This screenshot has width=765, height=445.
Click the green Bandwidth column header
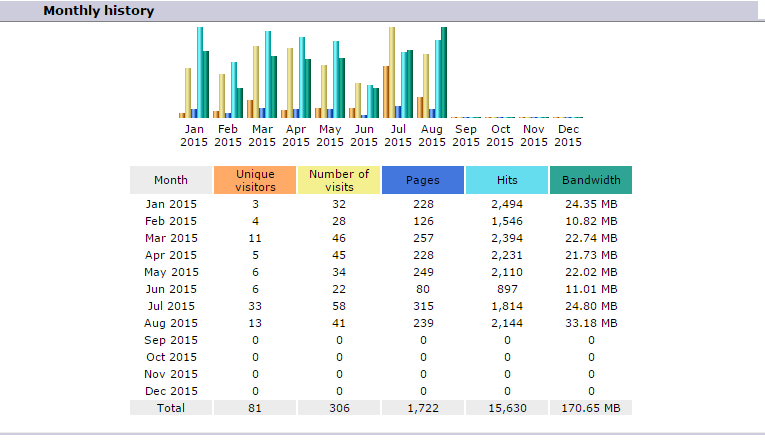591,180
